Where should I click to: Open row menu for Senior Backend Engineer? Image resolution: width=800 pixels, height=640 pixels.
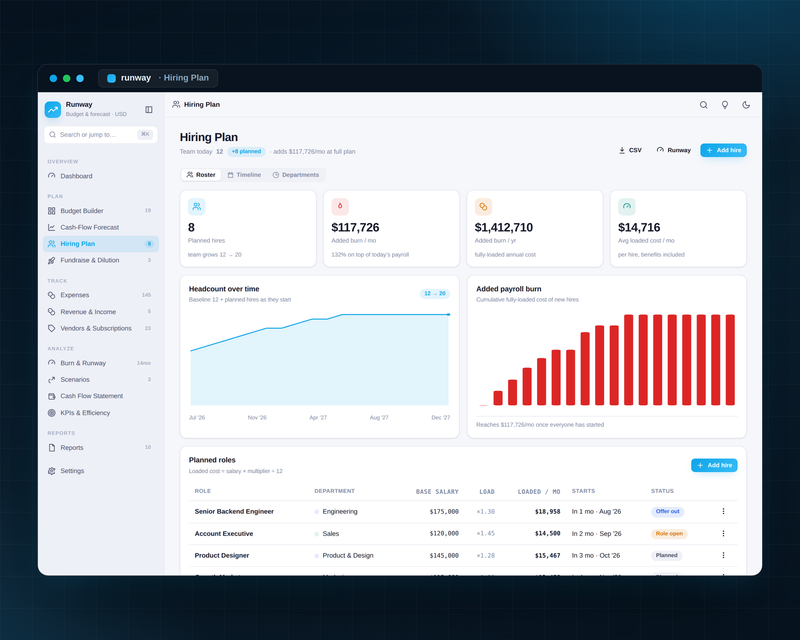[x=723, y=511]
